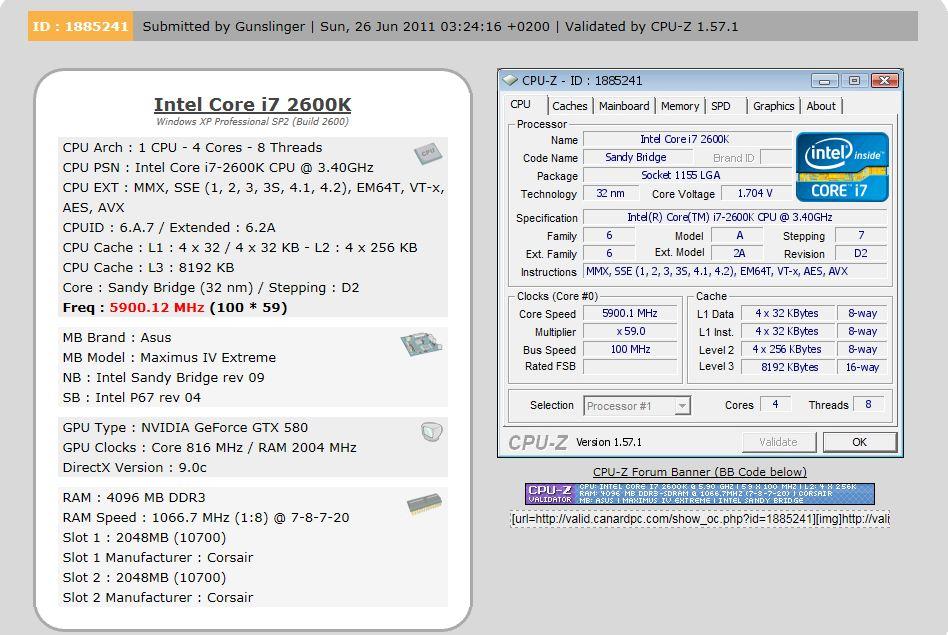
Task: Click the Cores count field showing 4
Action: click(775, 404)
